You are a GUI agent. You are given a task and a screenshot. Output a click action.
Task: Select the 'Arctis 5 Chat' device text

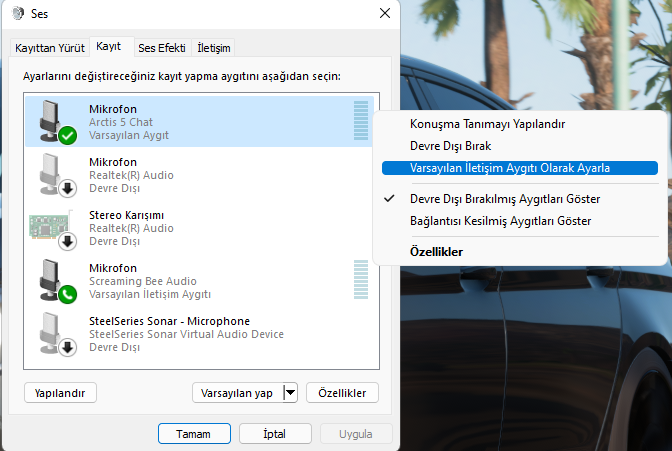pos(121,122)
